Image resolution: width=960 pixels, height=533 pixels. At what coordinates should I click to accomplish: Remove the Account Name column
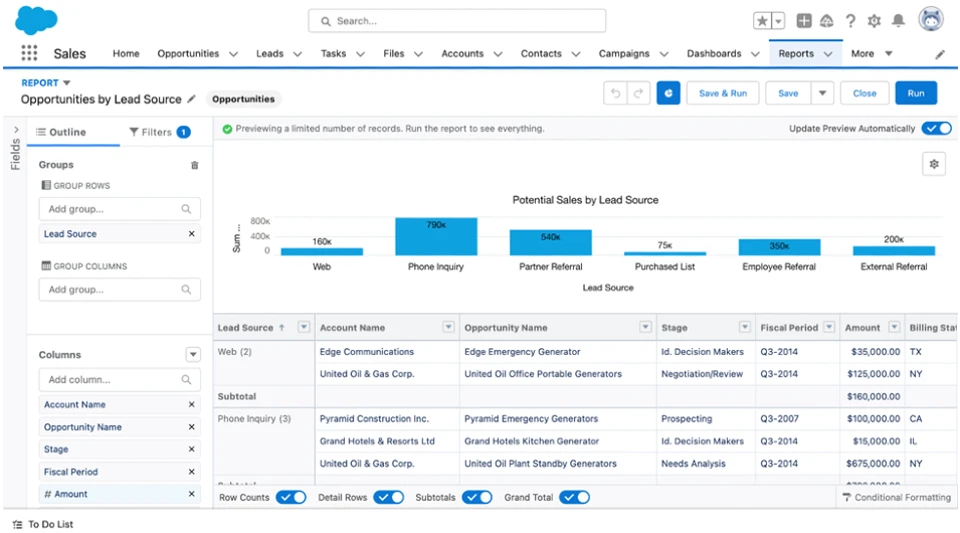coord(192,404)
